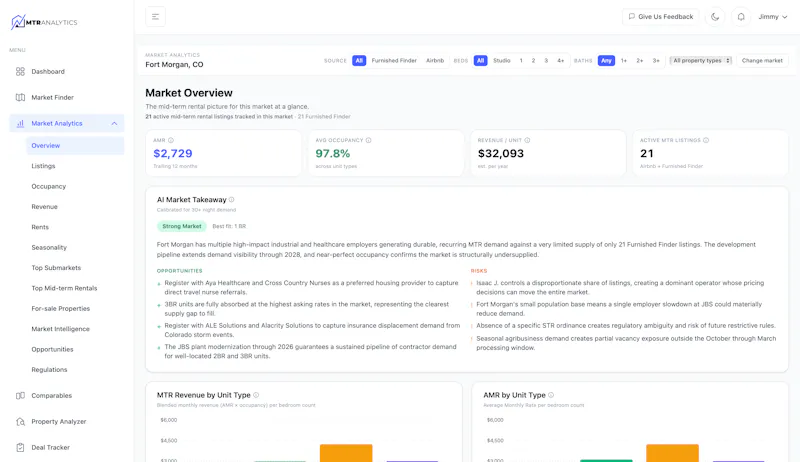Click the Dashboard grid icon
Screen dimensions: 800x462
pos(20,71)
